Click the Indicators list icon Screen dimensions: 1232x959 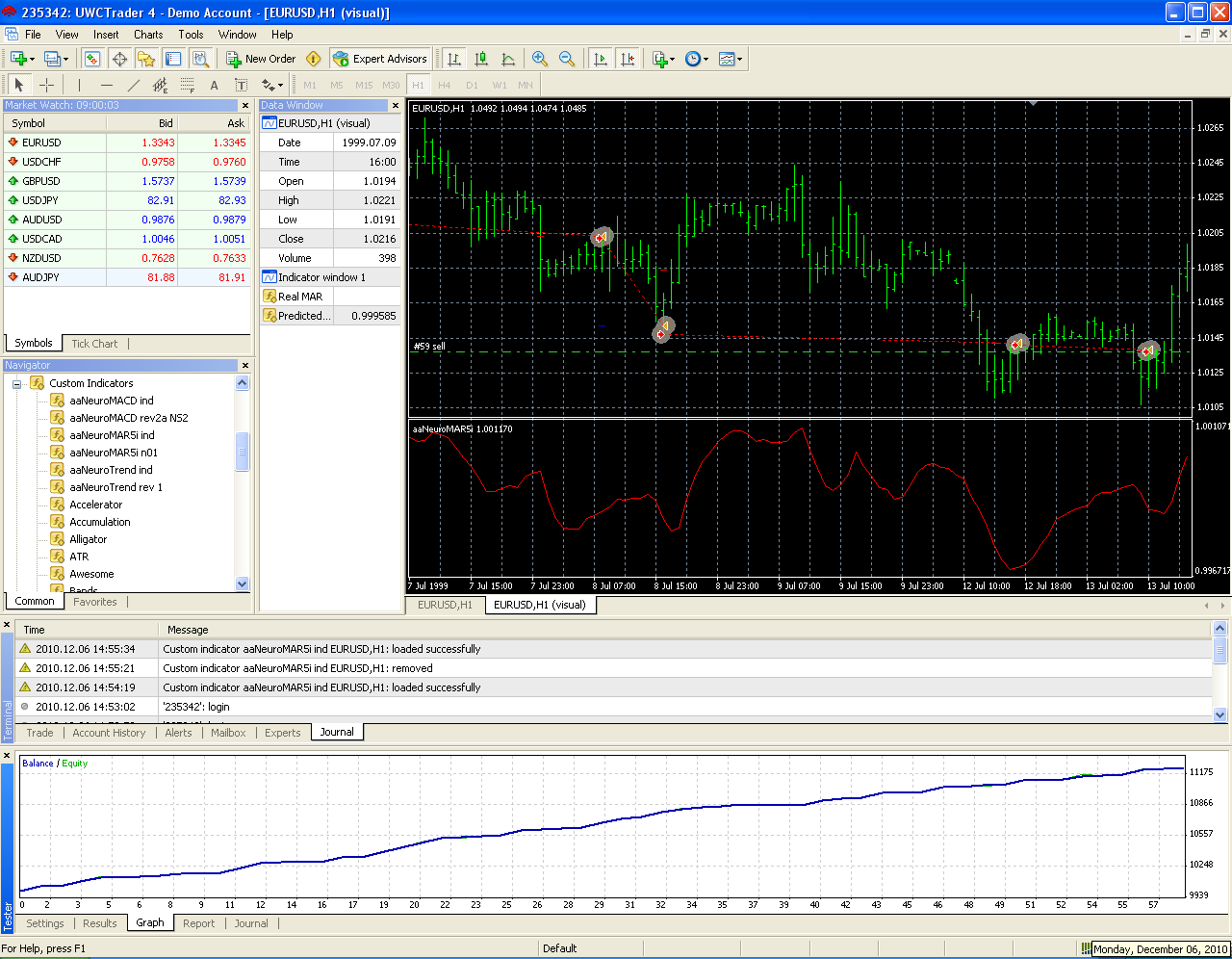659,59
